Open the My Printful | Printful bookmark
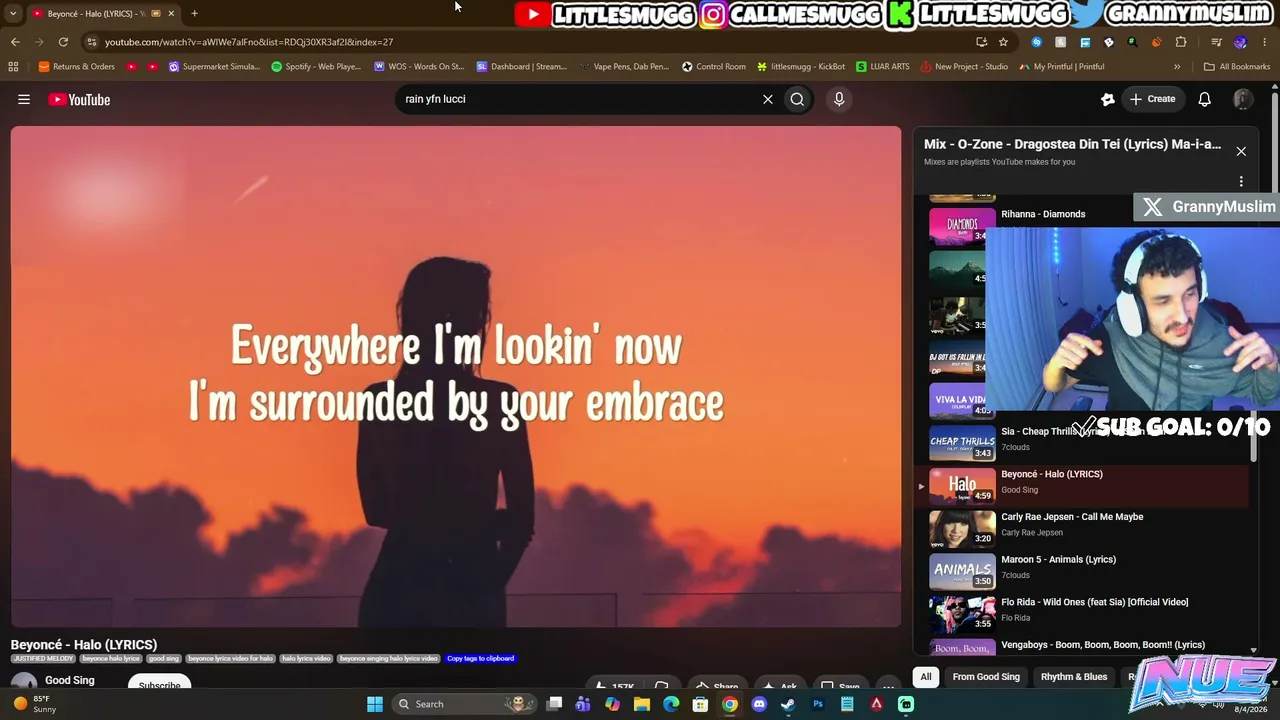 (1062, 67)
